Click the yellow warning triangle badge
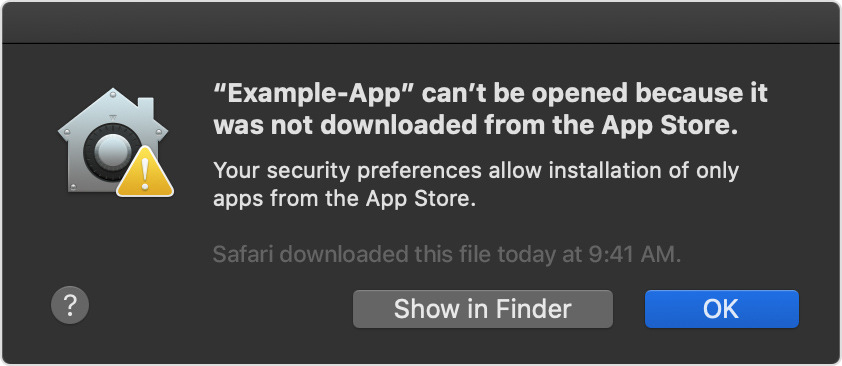Viewport: 842px width, 366px height. (x=145, y=171)
